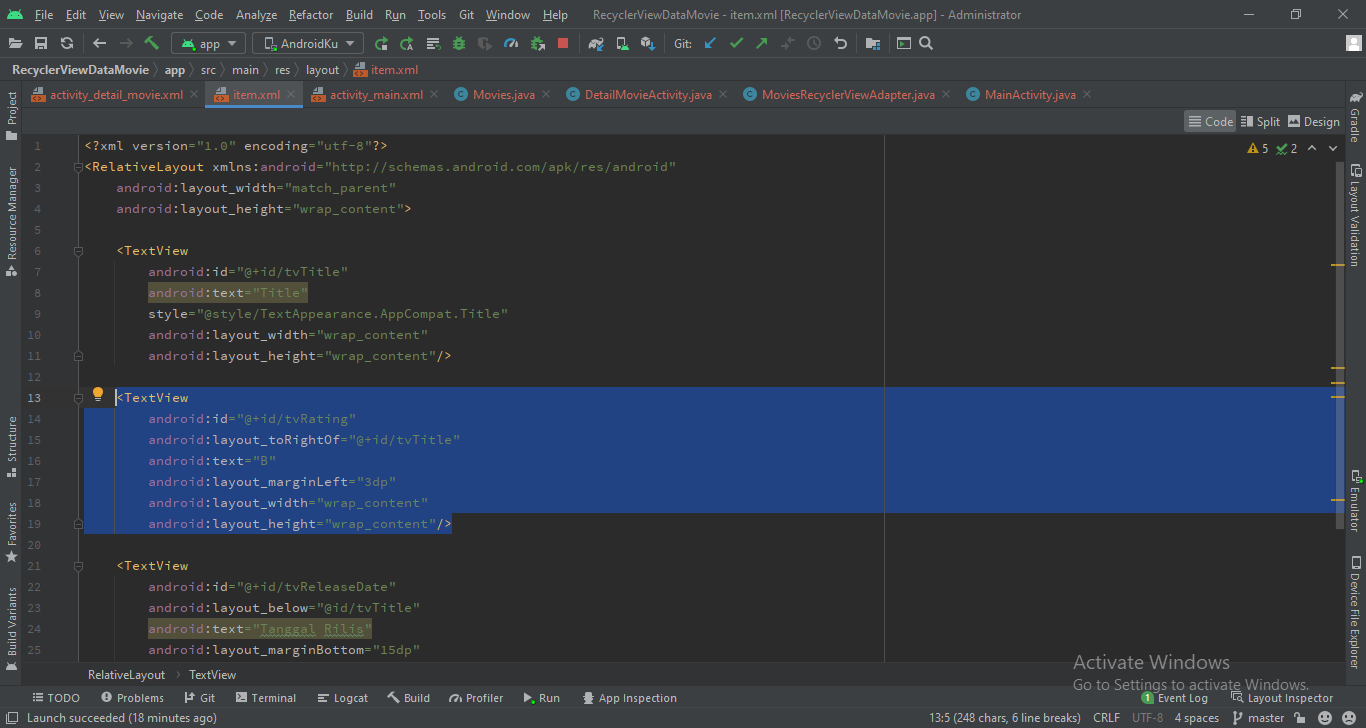
Task: Open the Terminal tool window
Action: [265, 698]
